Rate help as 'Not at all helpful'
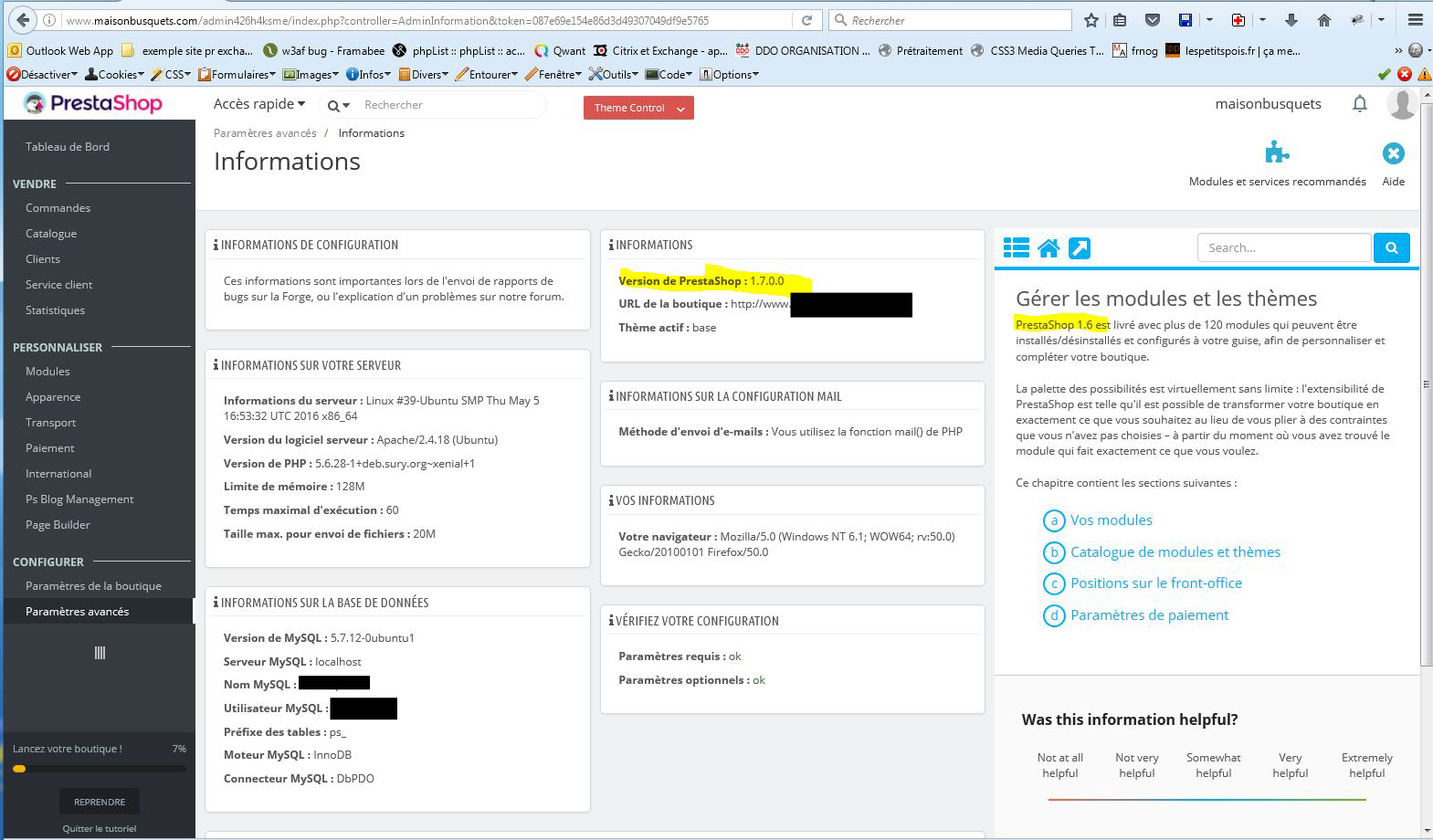1433x840 pixels. (x=1059, y=765)
